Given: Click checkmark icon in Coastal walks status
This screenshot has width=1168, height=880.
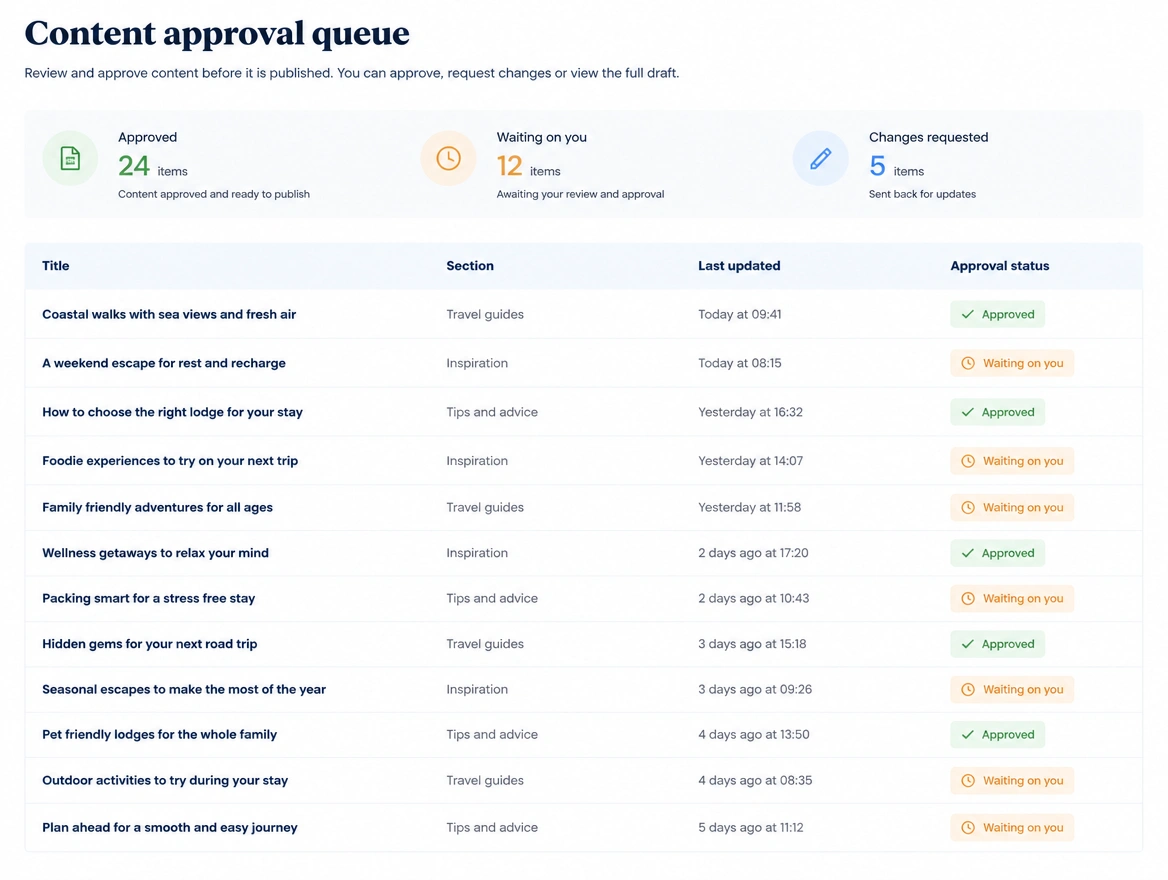Looking at the screenshot, I should coord(968,314).
